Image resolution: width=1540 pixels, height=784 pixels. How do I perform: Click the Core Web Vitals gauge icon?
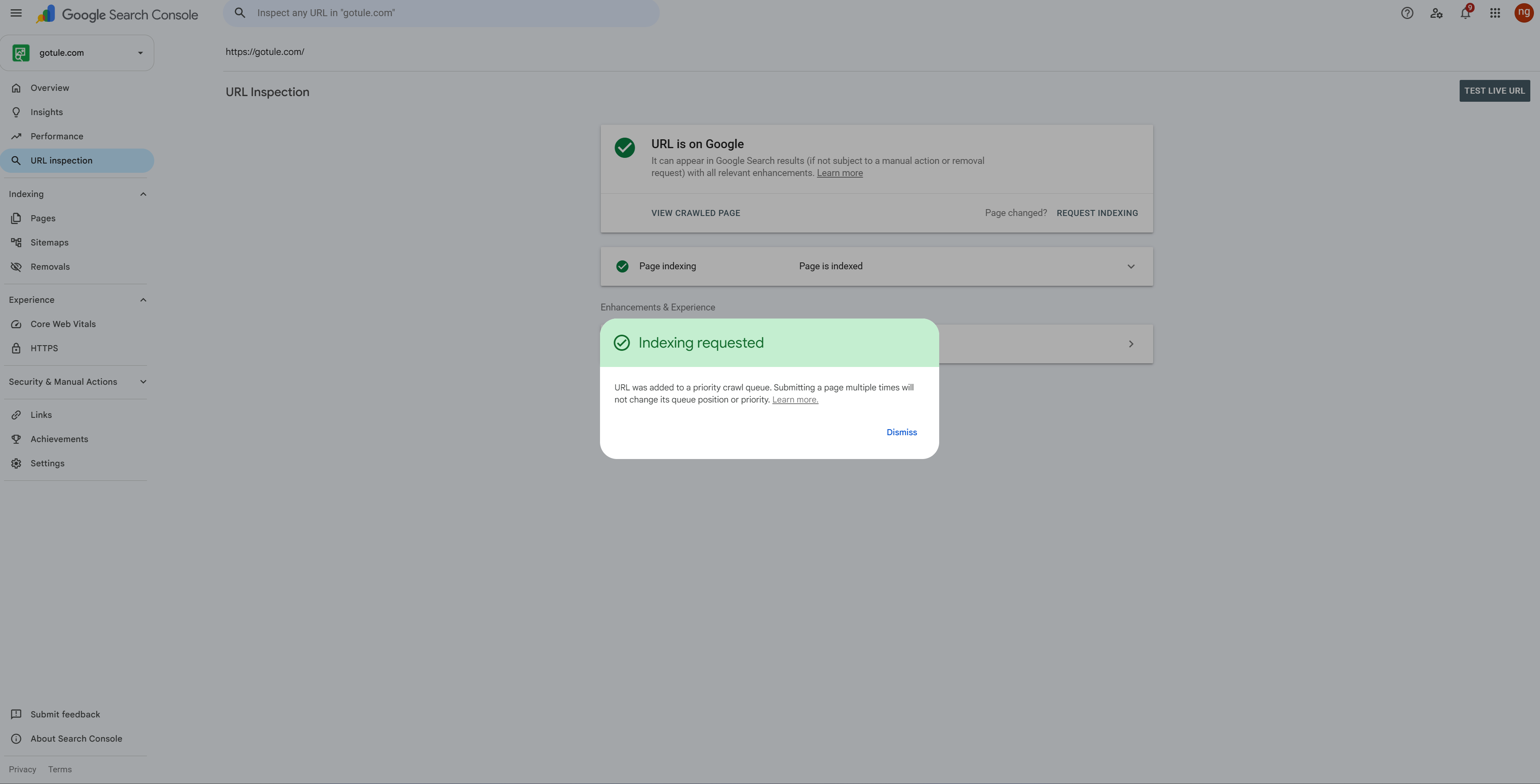(x=16, y=324)
